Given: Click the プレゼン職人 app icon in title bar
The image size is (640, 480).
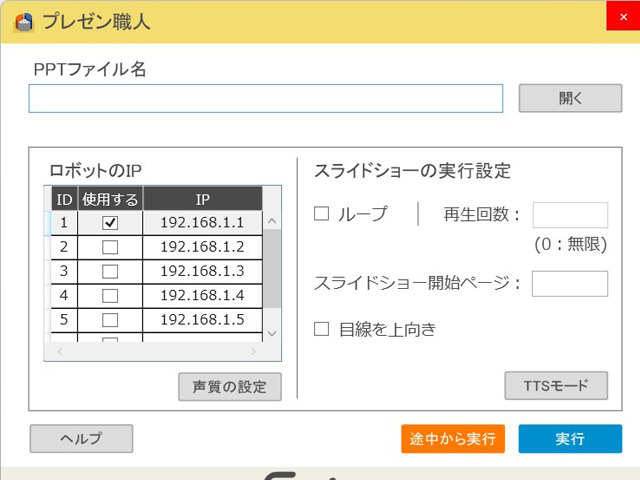Looking at the screenshot, I should pyautogui.click(x=23, y=22).
